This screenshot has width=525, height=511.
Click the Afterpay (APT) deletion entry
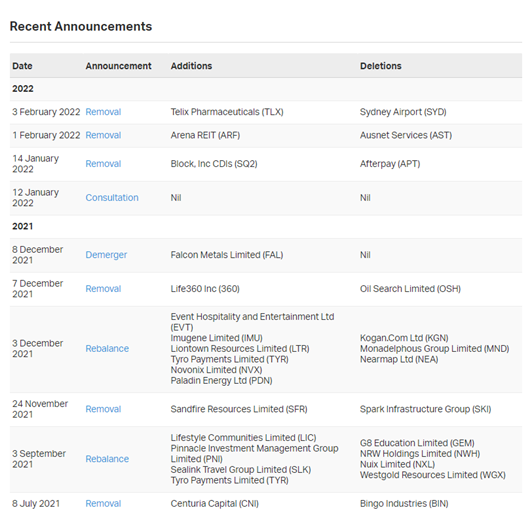pyautogui.click(x=390, y=164)
